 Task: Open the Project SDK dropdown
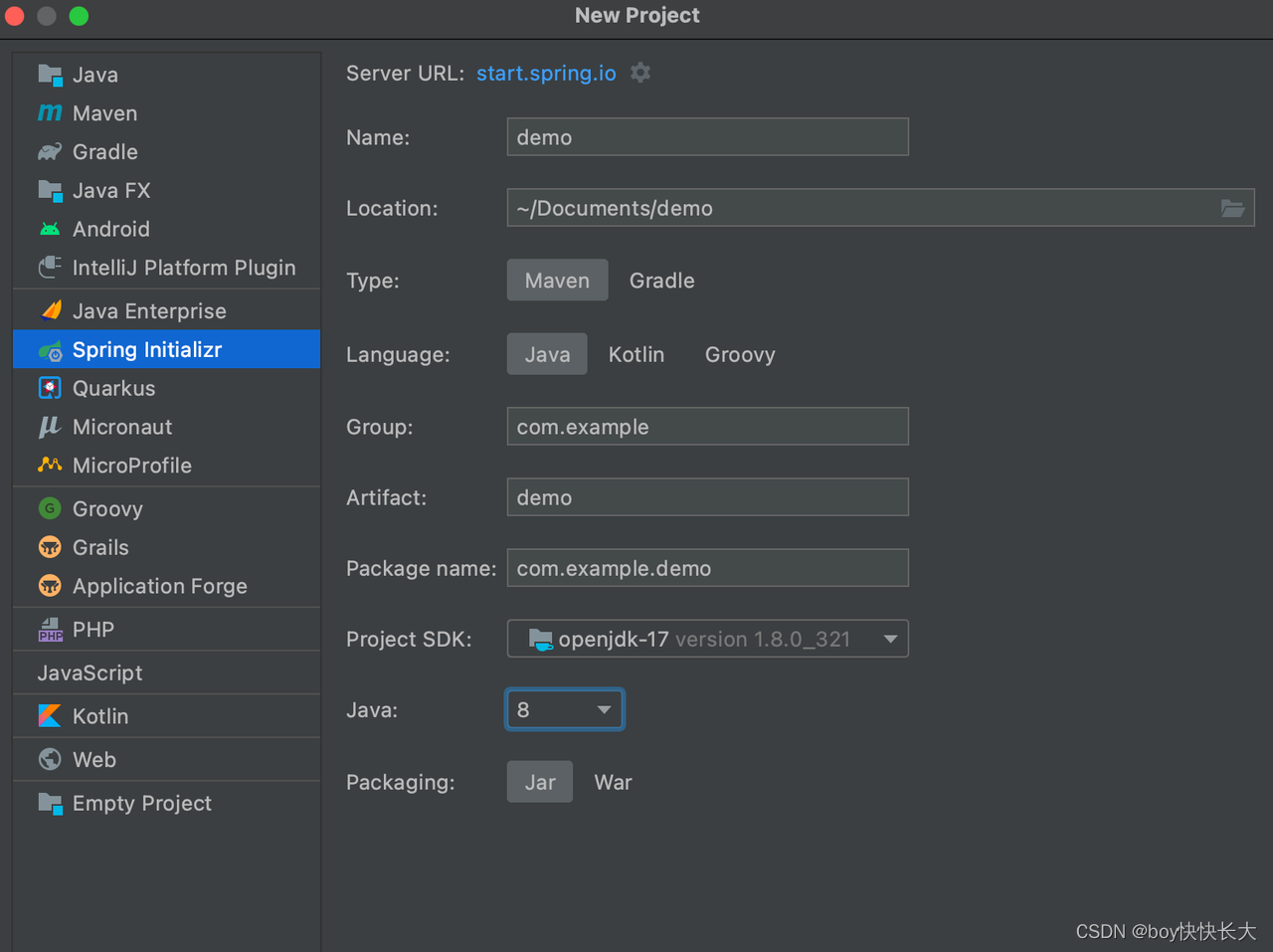click(708, 639)
